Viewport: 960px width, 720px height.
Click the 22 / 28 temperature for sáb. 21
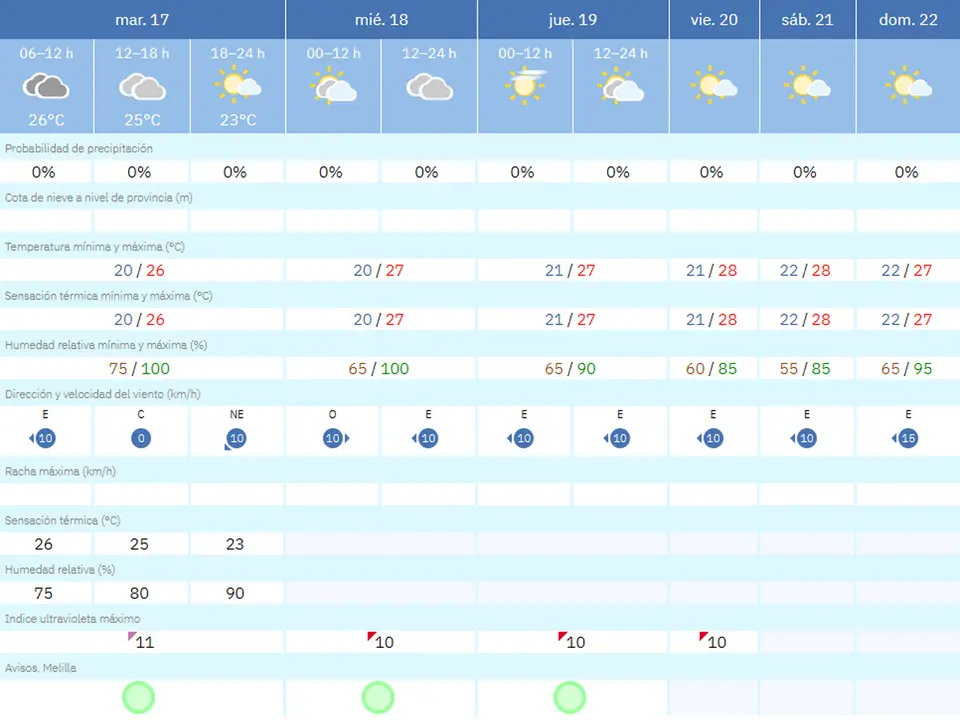pos(804,270)
